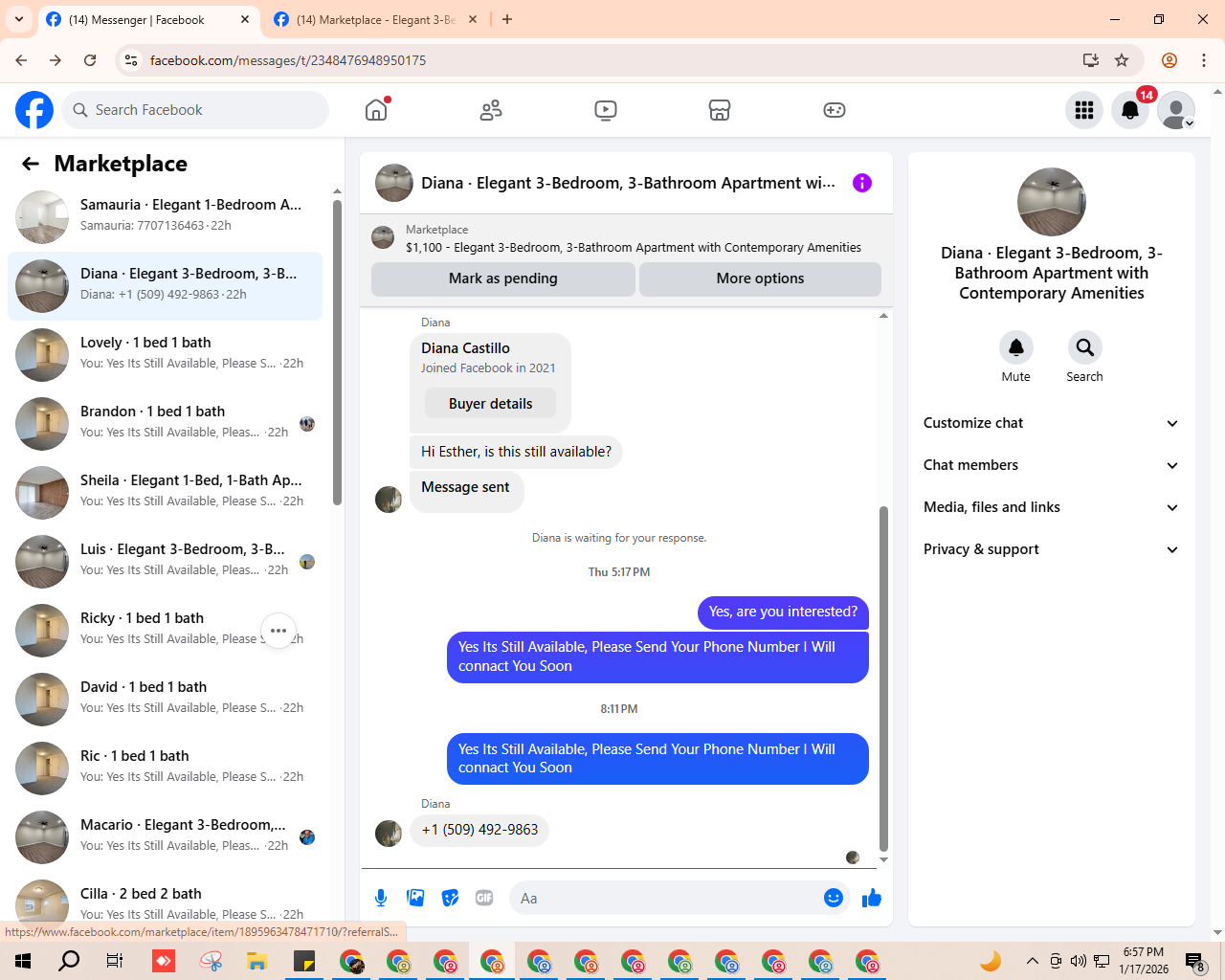Search in conversation magnifier icon

(x=1084, y=347)
